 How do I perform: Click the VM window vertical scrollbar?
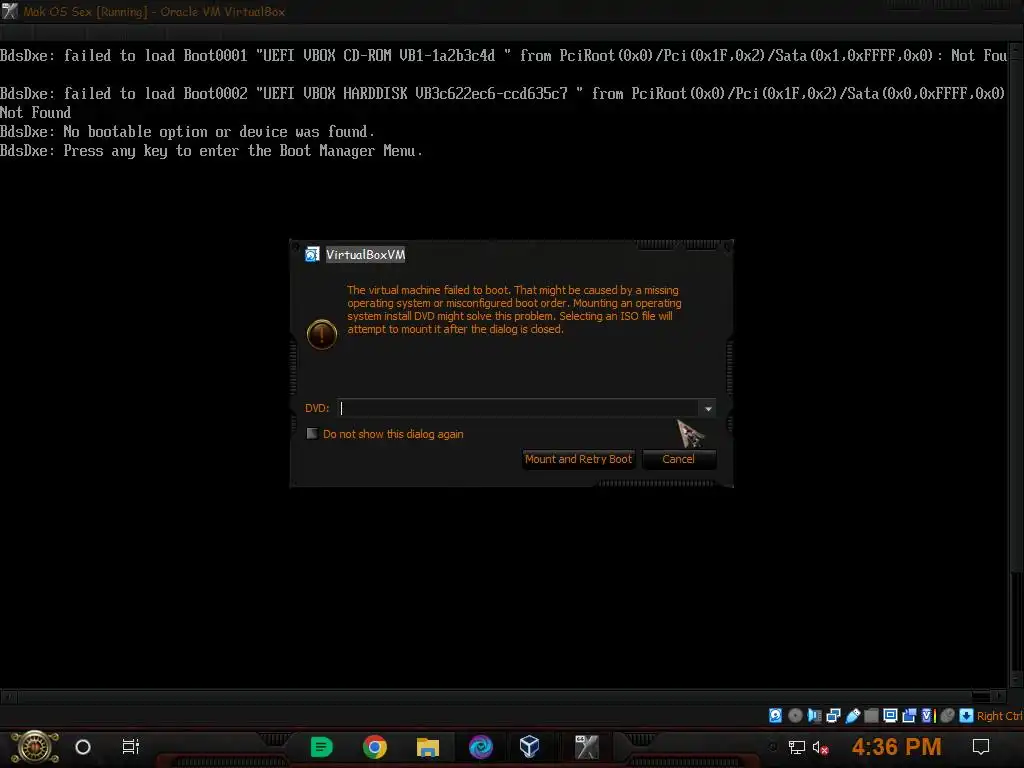tap(1016, 364)
